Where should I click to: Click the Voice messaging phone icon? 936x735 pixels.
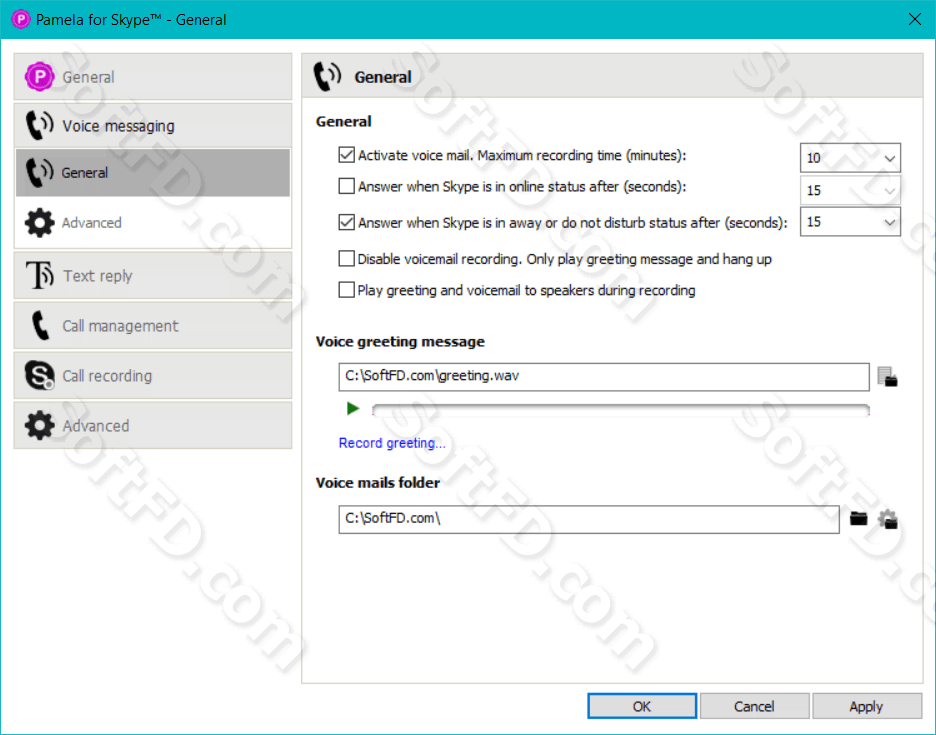tap(39, 125)
